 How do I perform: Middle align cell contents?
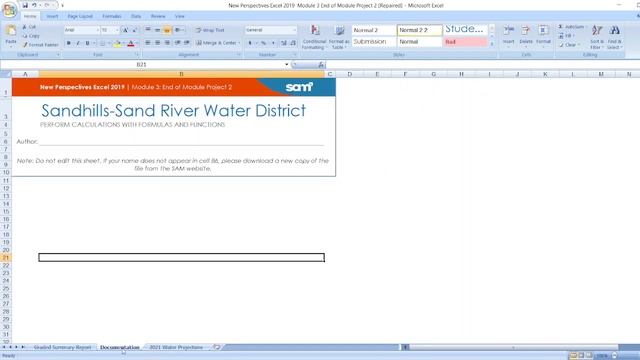pyautogui.click(x=158, y=30)
